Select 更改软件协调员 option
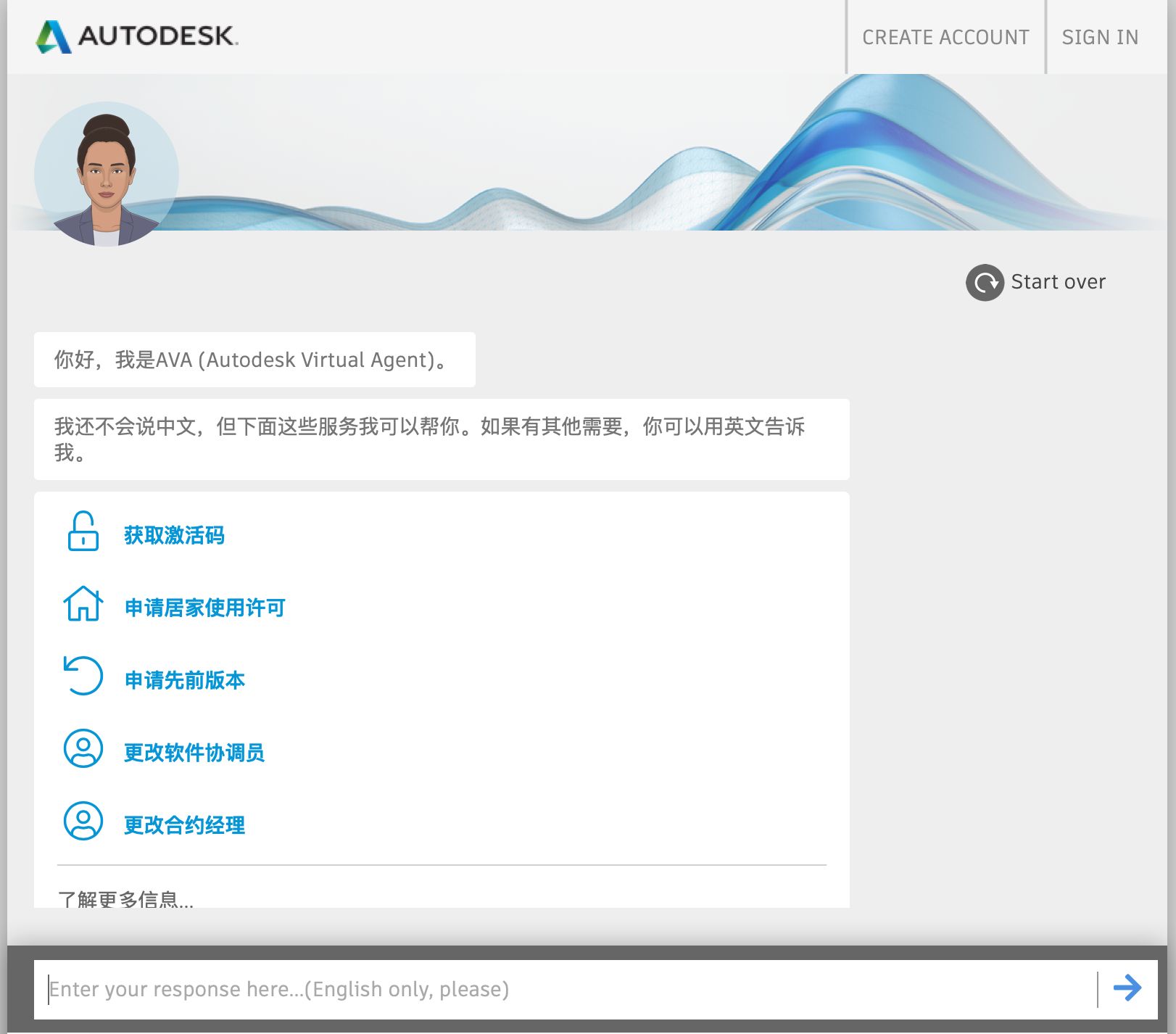Viewport: 1176px width, 1034px height. pos(194,753)
